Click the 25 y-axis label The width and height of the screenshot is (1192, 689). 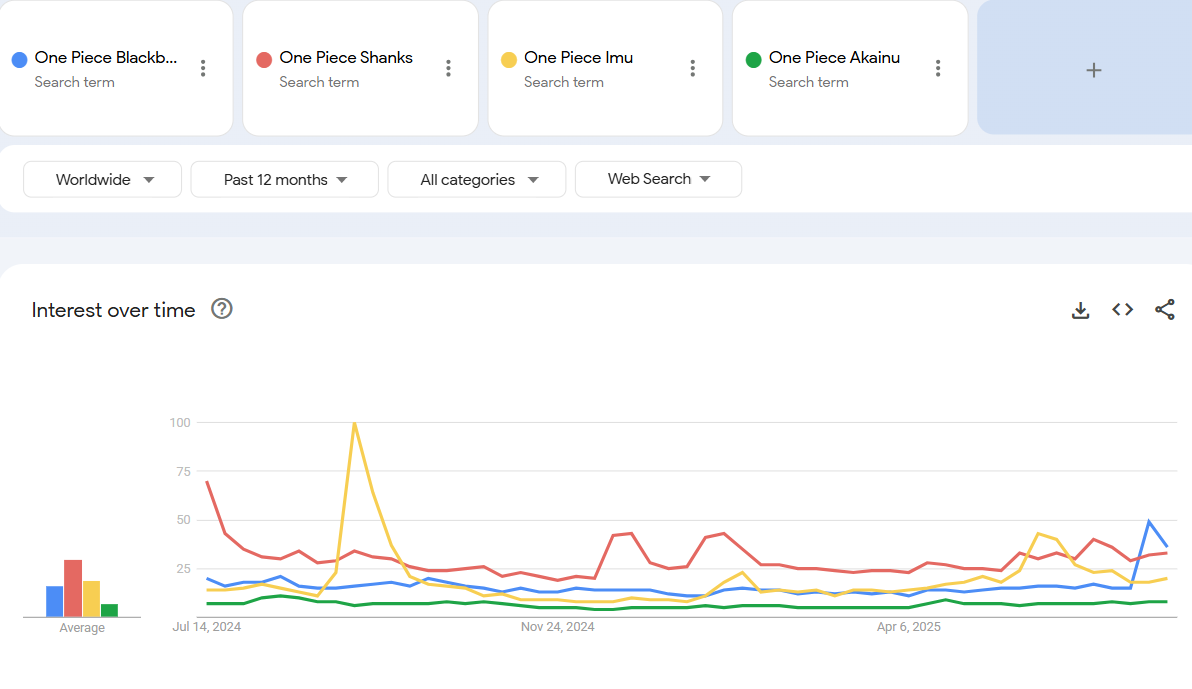[x=183, y=569]
